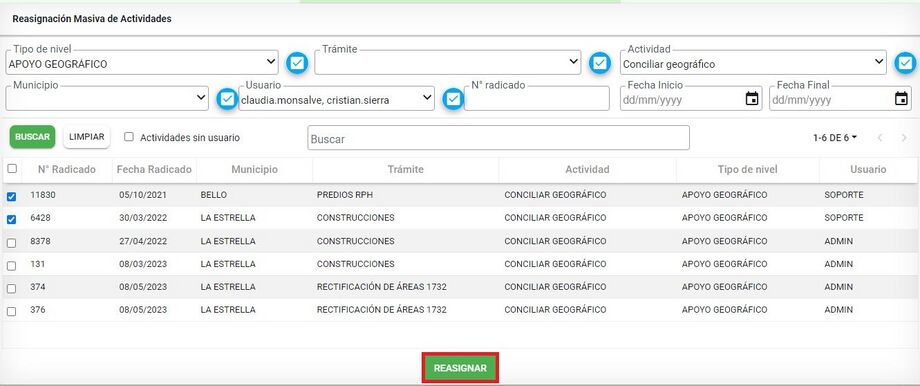
Task: Click ADMIN user in row 131
Action: [838, 264]
